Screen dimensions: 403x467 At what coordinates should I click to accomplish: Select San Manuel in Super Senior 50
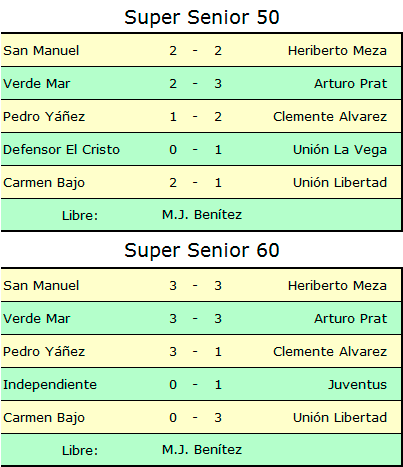[x=41, y=51]
